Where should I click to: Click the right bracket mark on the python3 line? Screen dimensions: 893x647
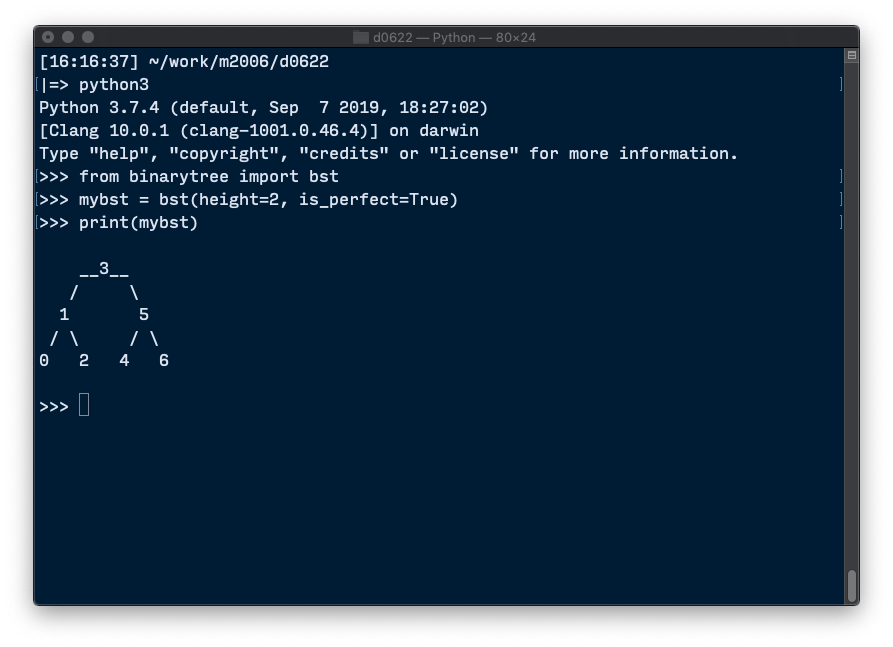(841, 85)
